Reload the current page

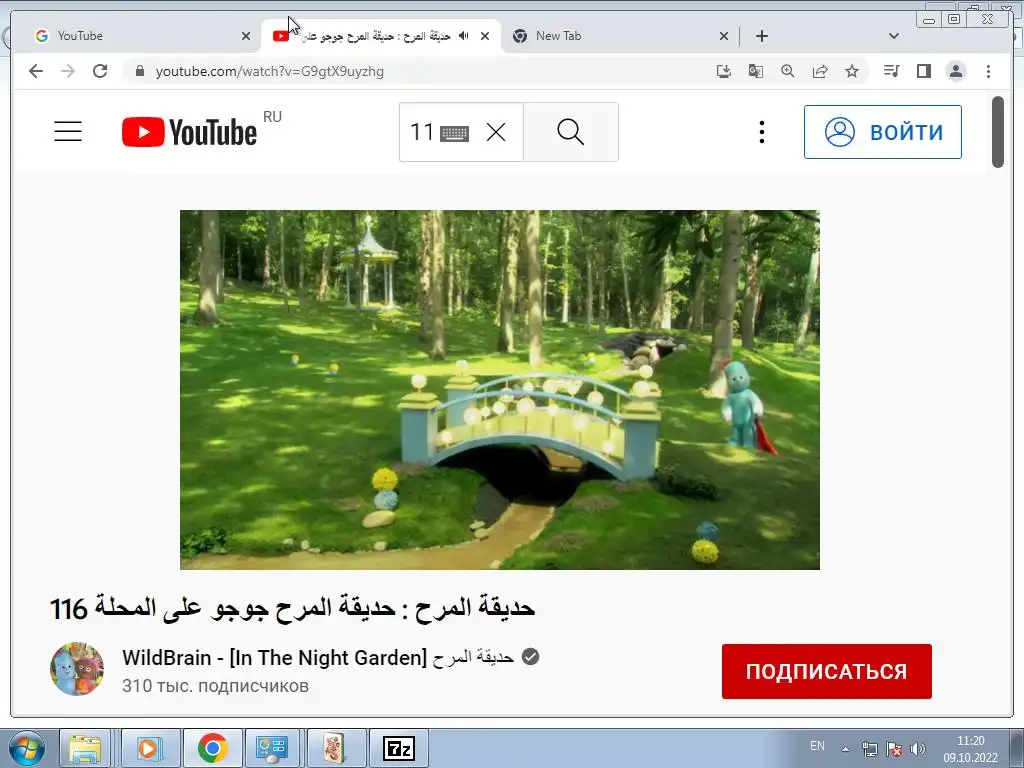[x=100, y=71]
